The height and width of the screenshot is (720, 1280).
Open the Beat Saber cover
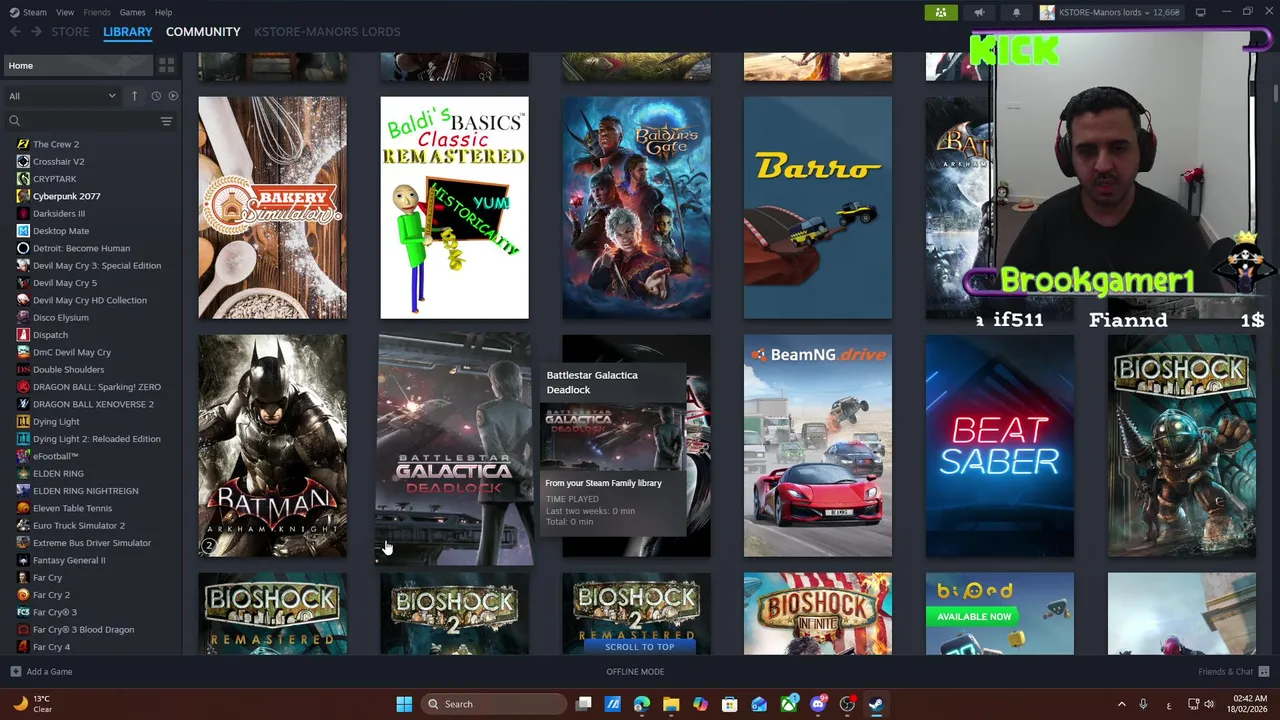[x=1000, y=446]
